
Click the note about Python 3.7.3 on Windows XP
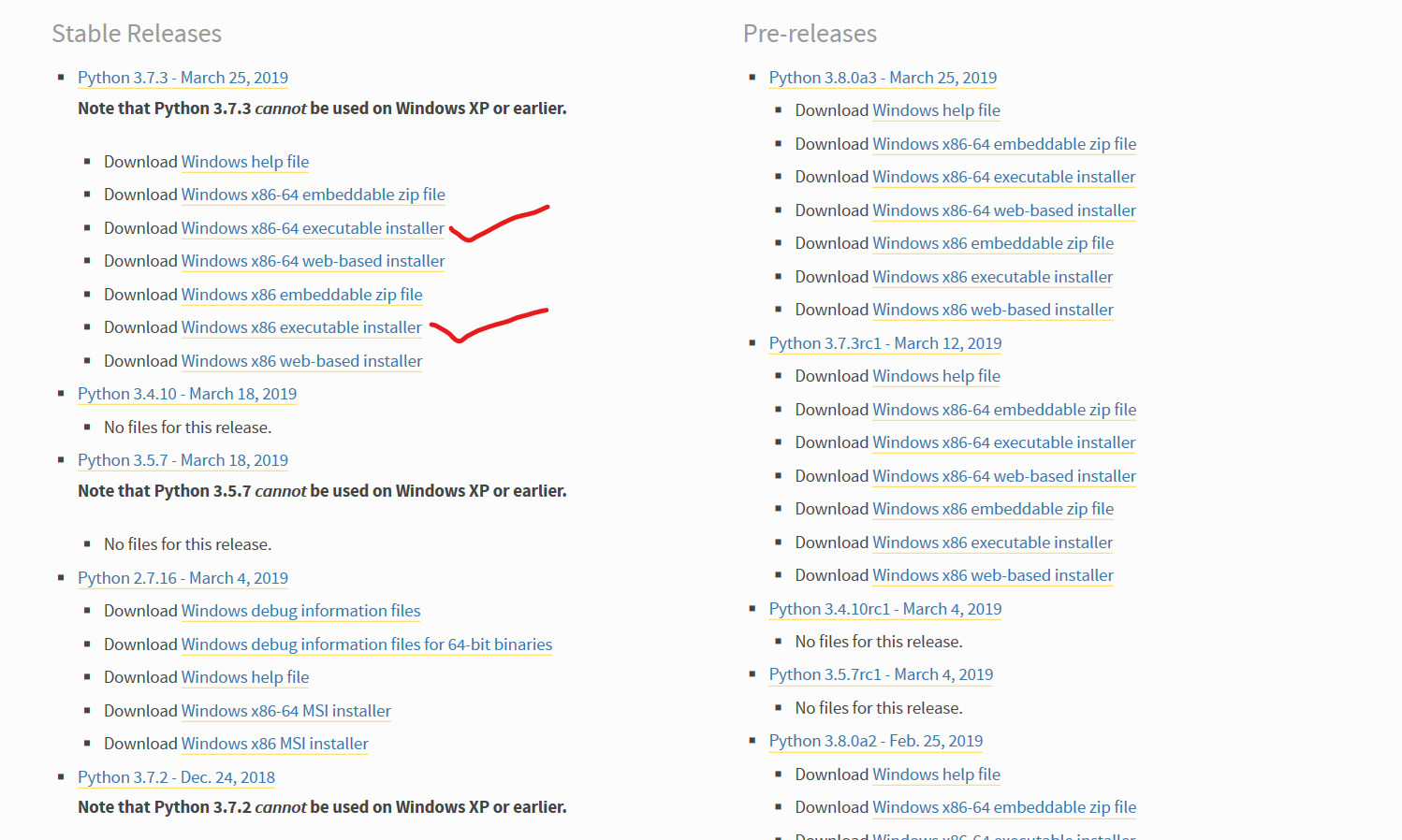click(322, 109)
